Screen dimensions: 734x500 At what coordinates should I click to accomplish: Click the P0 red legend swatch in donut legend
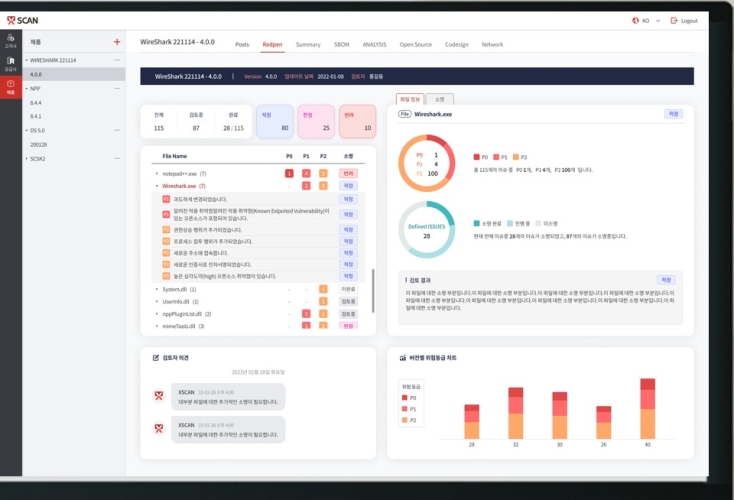(477, 157)
